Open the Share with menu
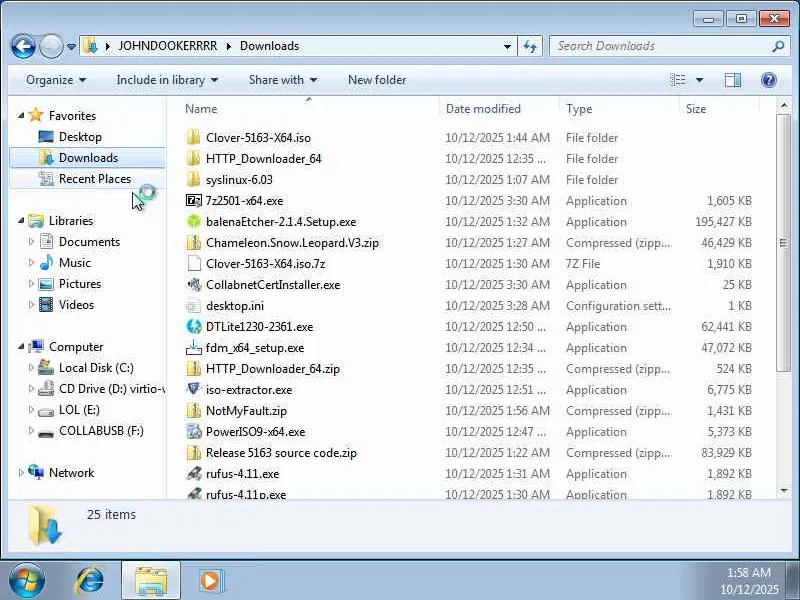This screenshot has height=600, width=800. pos(283,80)
